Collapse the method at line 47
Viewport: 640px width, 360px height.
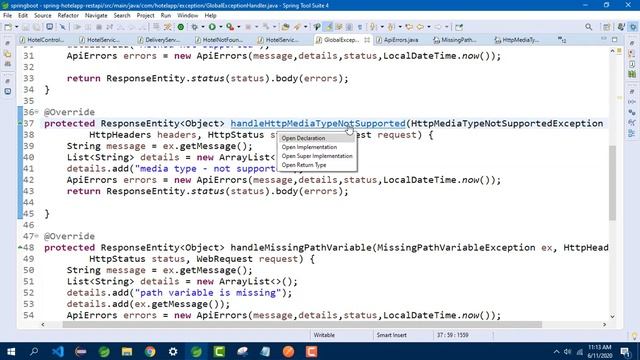coord(37,236)
